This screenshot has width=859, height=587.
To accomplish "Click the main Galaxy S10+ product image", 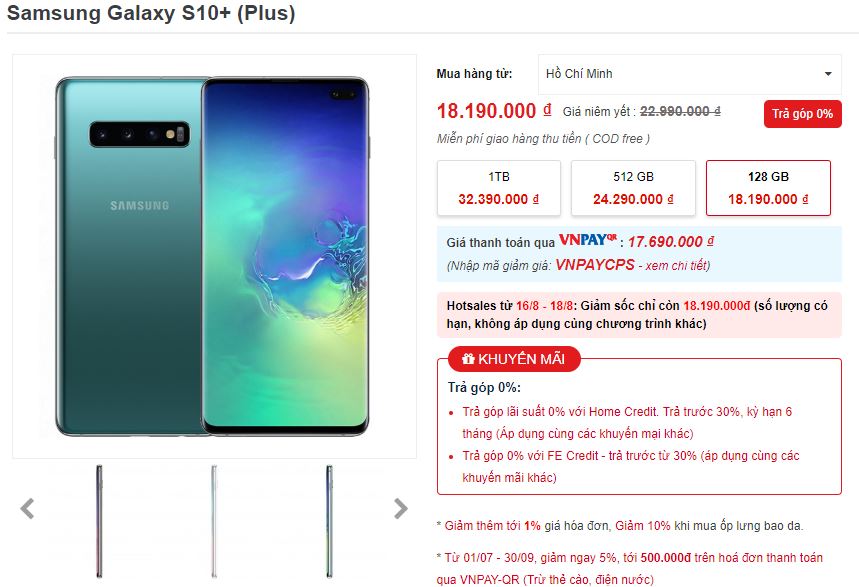I will [214, 256].
